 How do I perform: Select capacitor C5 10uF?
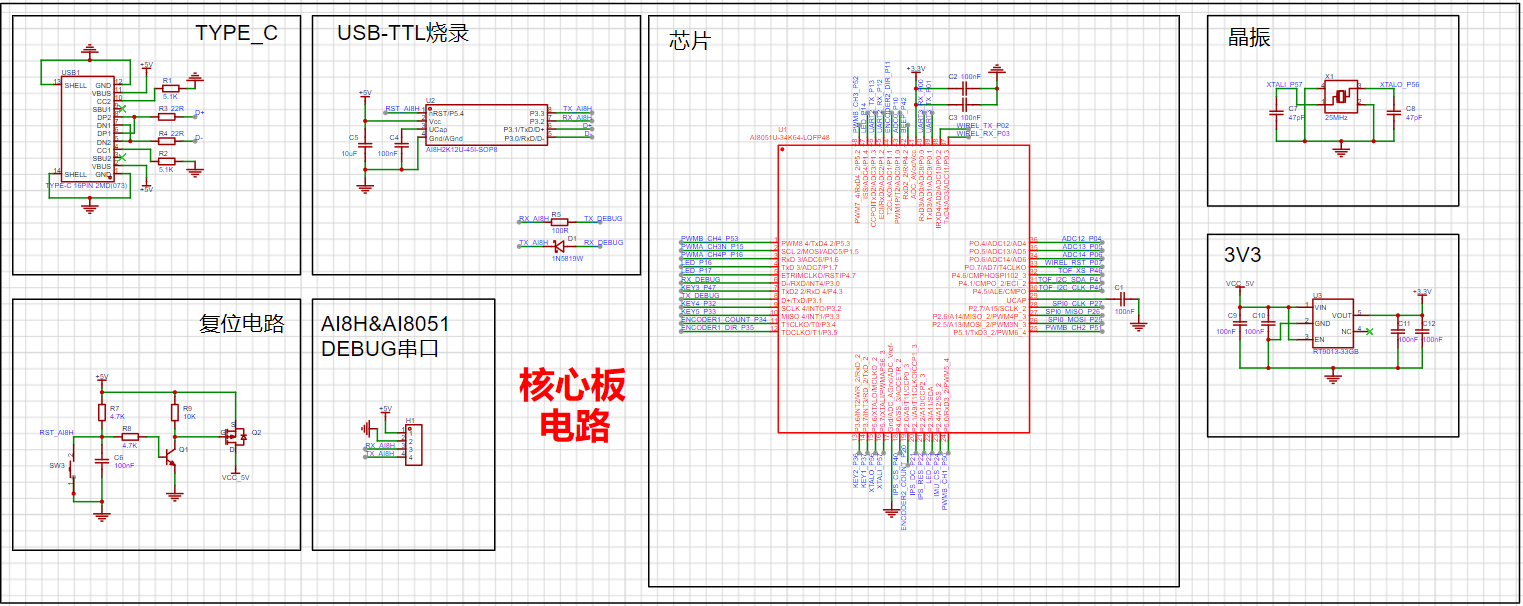(363, 145)
